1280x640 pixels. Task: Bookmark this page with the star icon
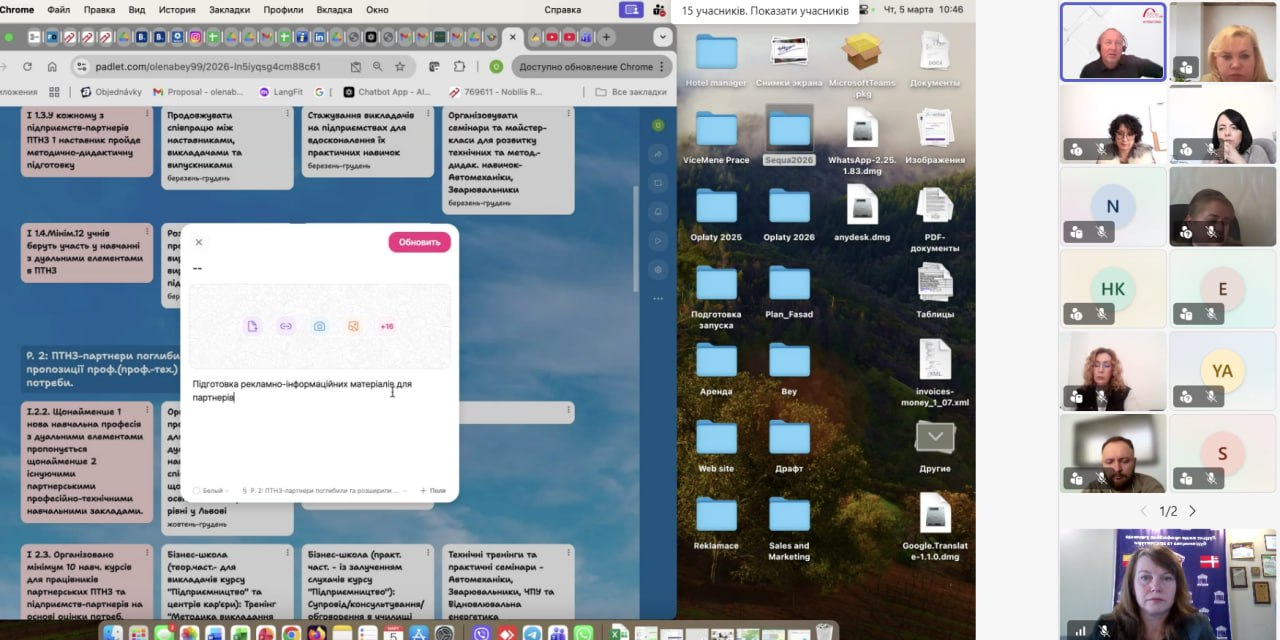[400, 67]
